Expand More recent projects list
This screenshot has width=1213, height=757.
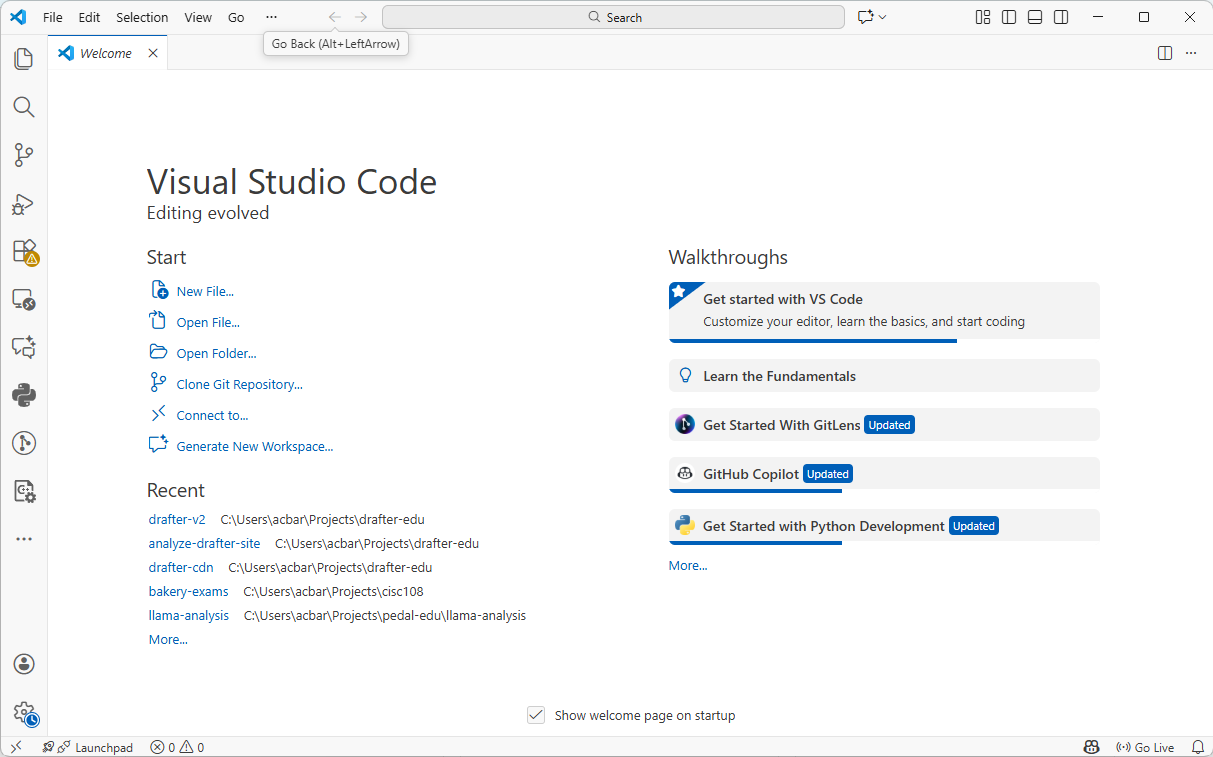click(x=167, y=639)
